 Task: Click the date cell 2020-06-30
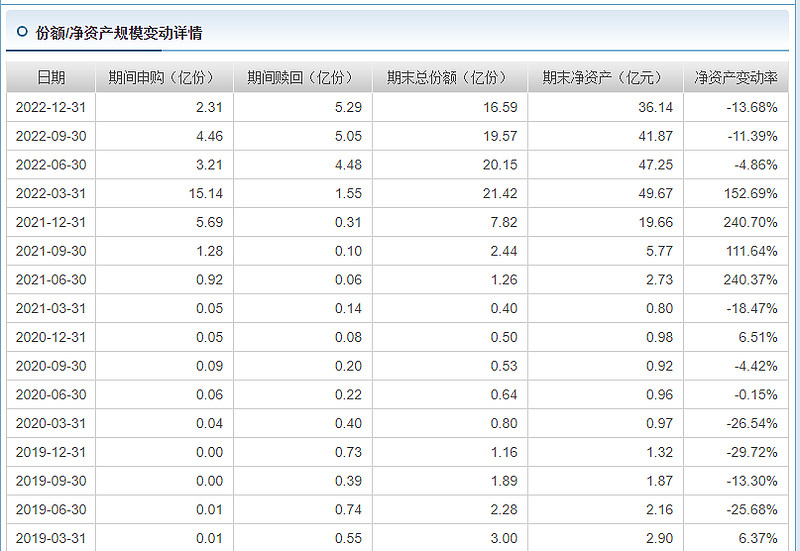[51, 394]
